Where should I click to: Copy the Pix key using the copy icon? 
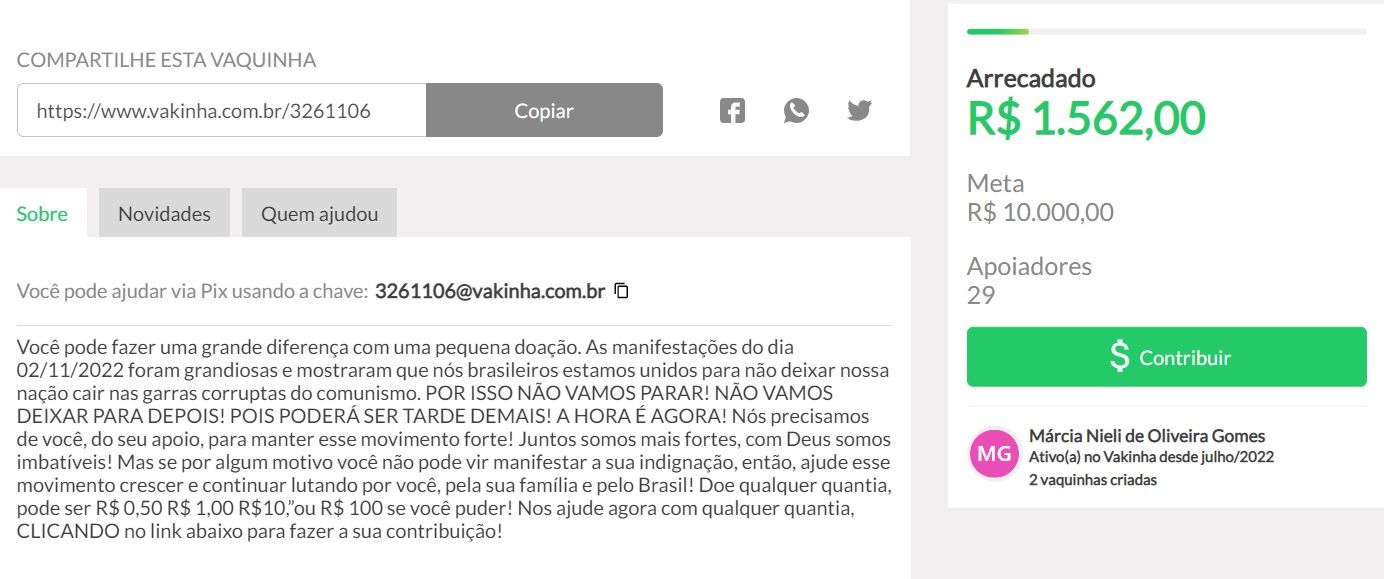click(x=621, y=292)
